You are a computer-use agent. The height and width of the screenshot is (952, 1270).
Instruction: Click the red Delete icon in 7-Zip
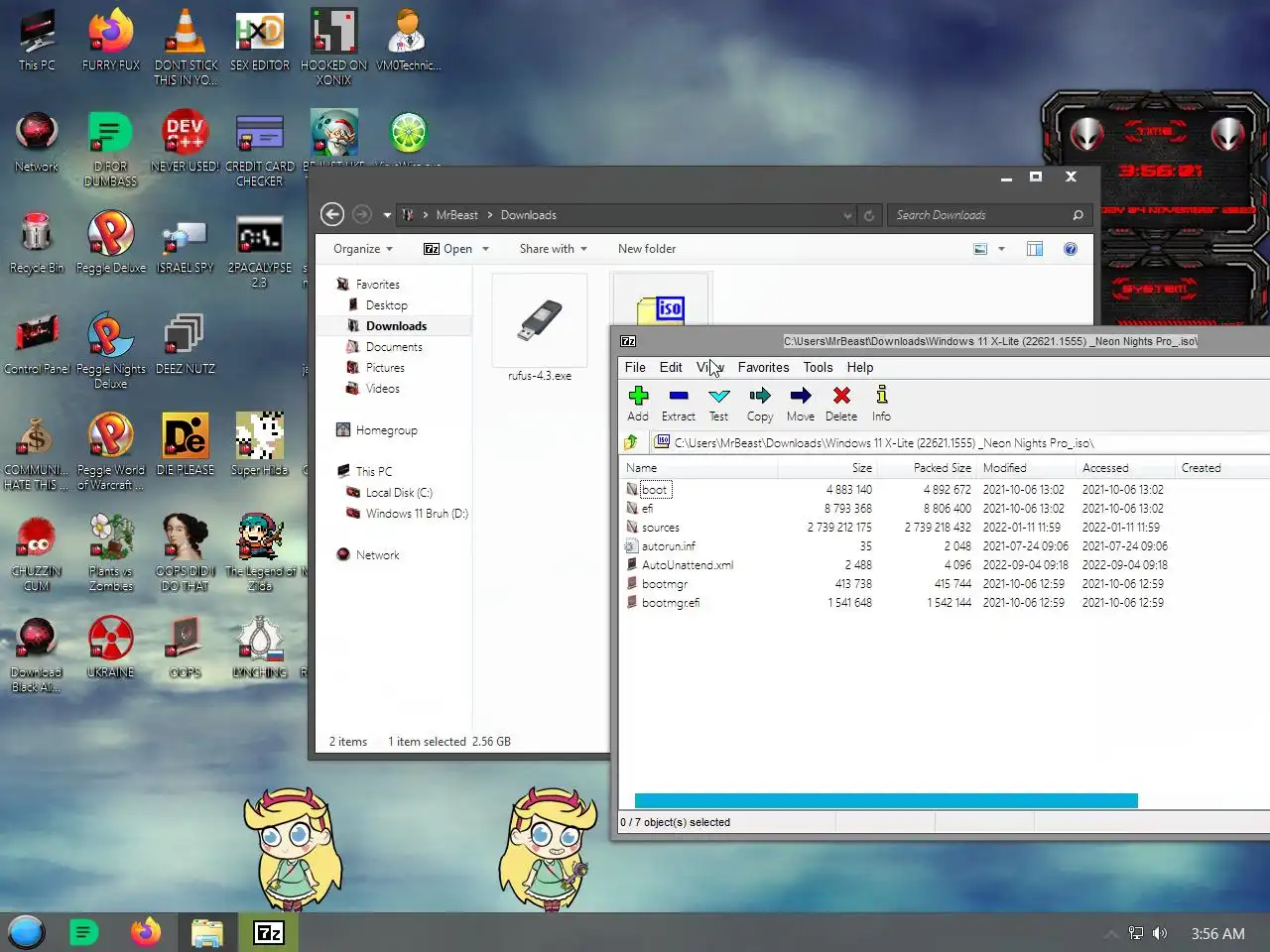(x=841, y=404)
